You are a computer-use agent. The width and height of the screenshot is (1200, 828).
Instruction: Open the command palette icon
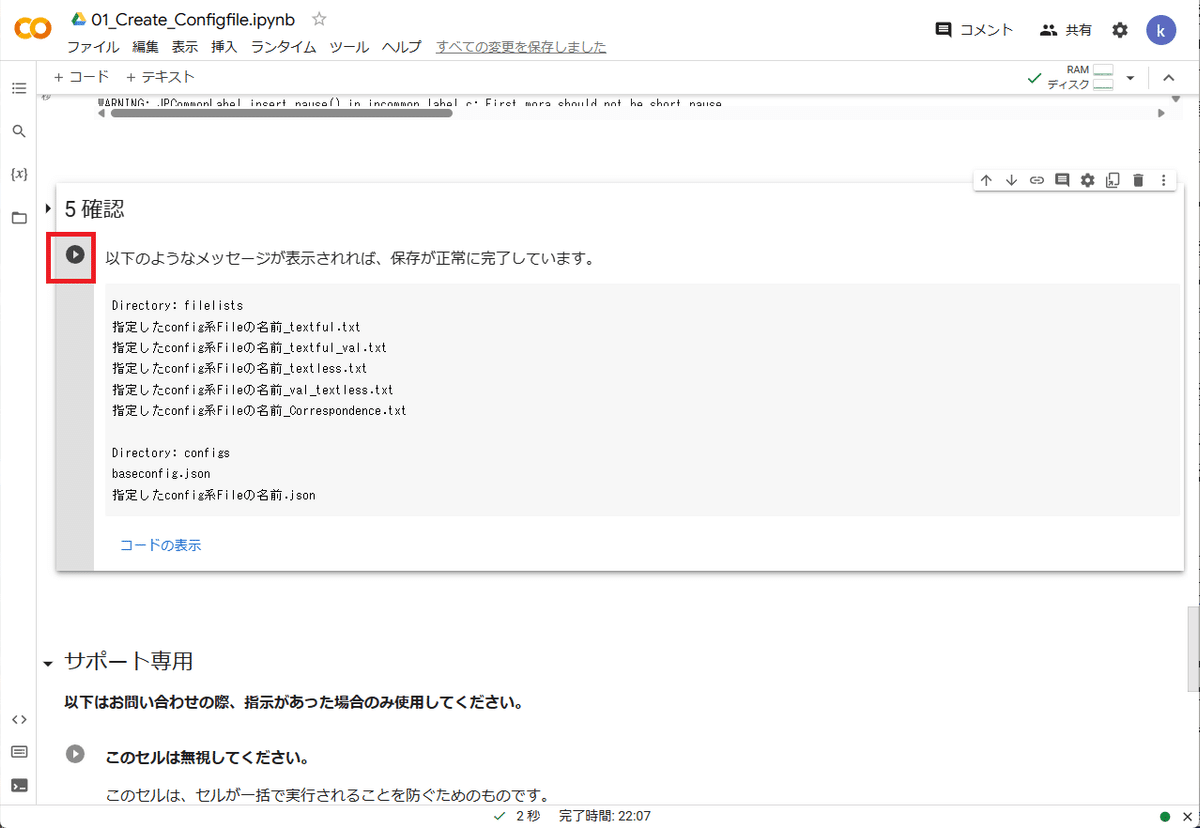(x=19, y=752)
